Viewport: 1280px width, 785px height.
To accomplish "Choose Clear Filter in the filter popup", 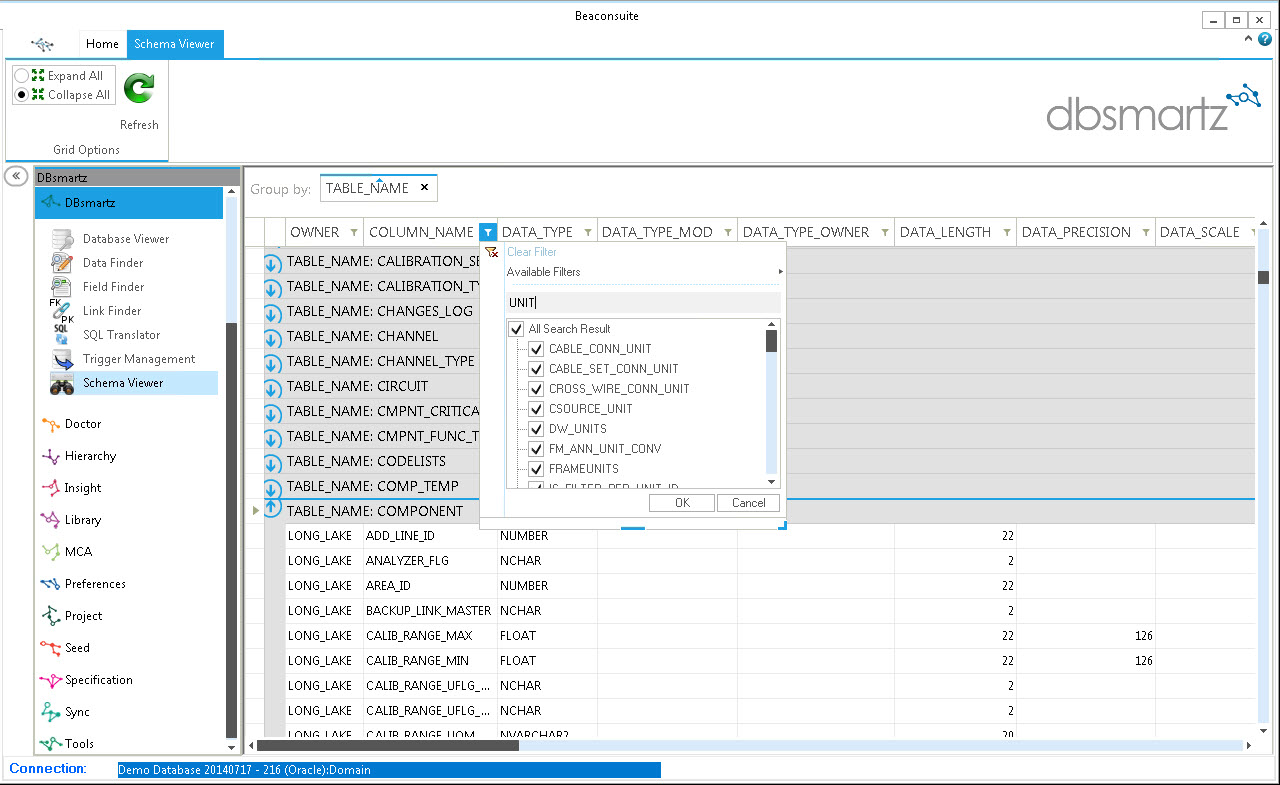I will (532, 252).
